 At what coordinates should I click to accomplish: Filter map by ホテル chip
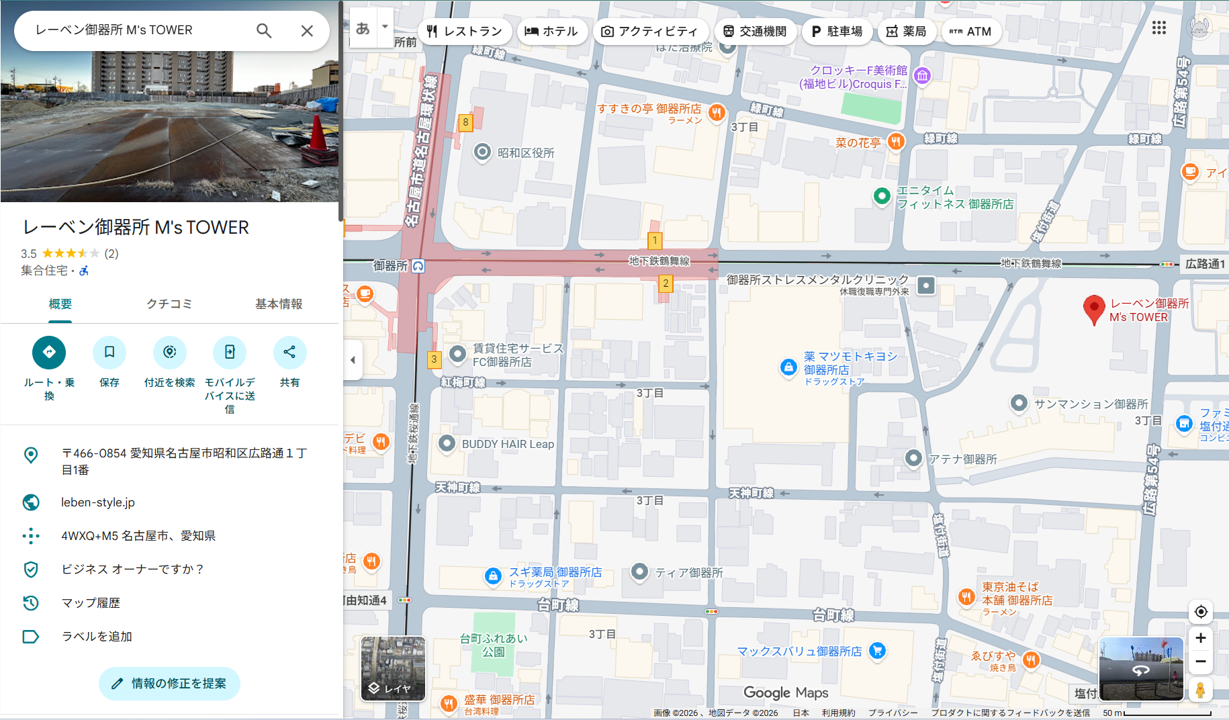coord(552,31)
